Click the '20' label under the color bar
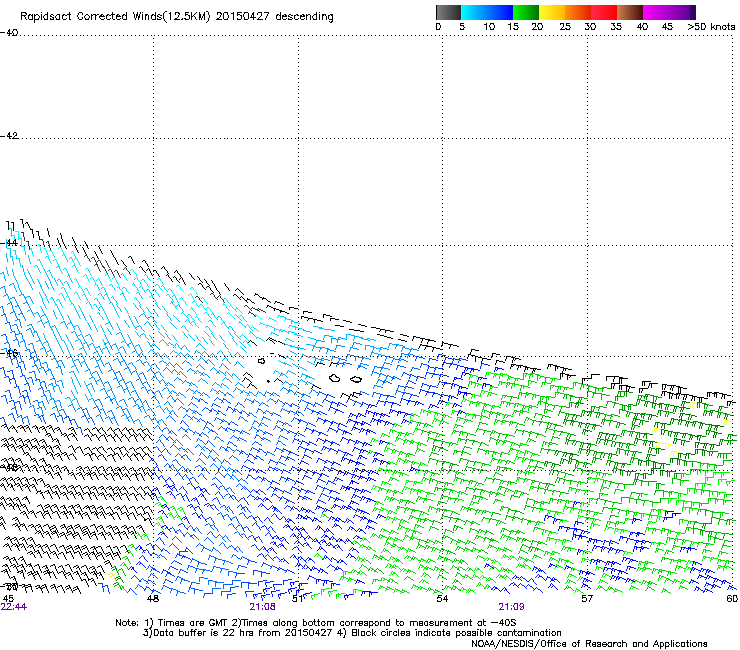Screen dimensions: 740x650 coord(537,26)
